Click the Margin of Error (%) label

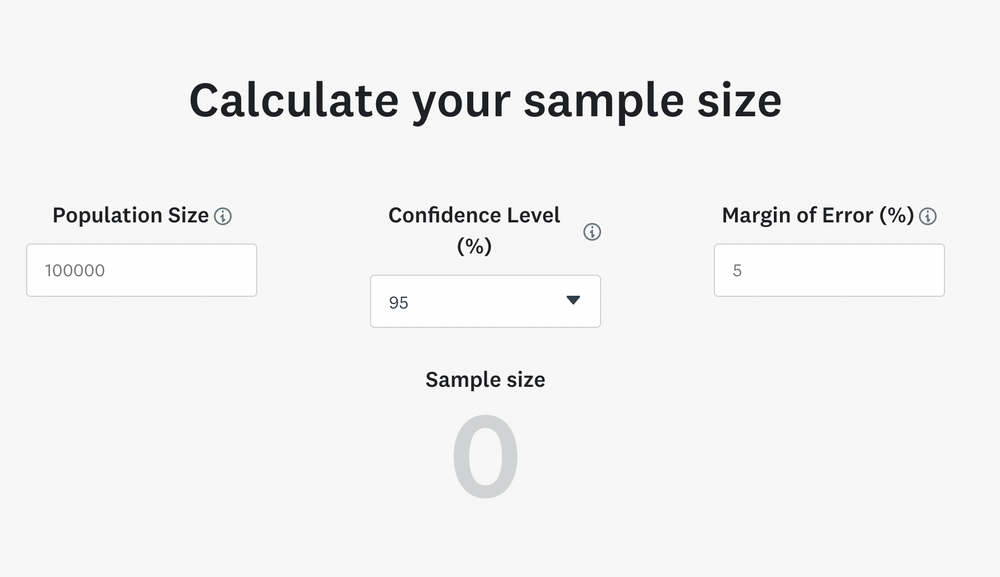[818, 215]
